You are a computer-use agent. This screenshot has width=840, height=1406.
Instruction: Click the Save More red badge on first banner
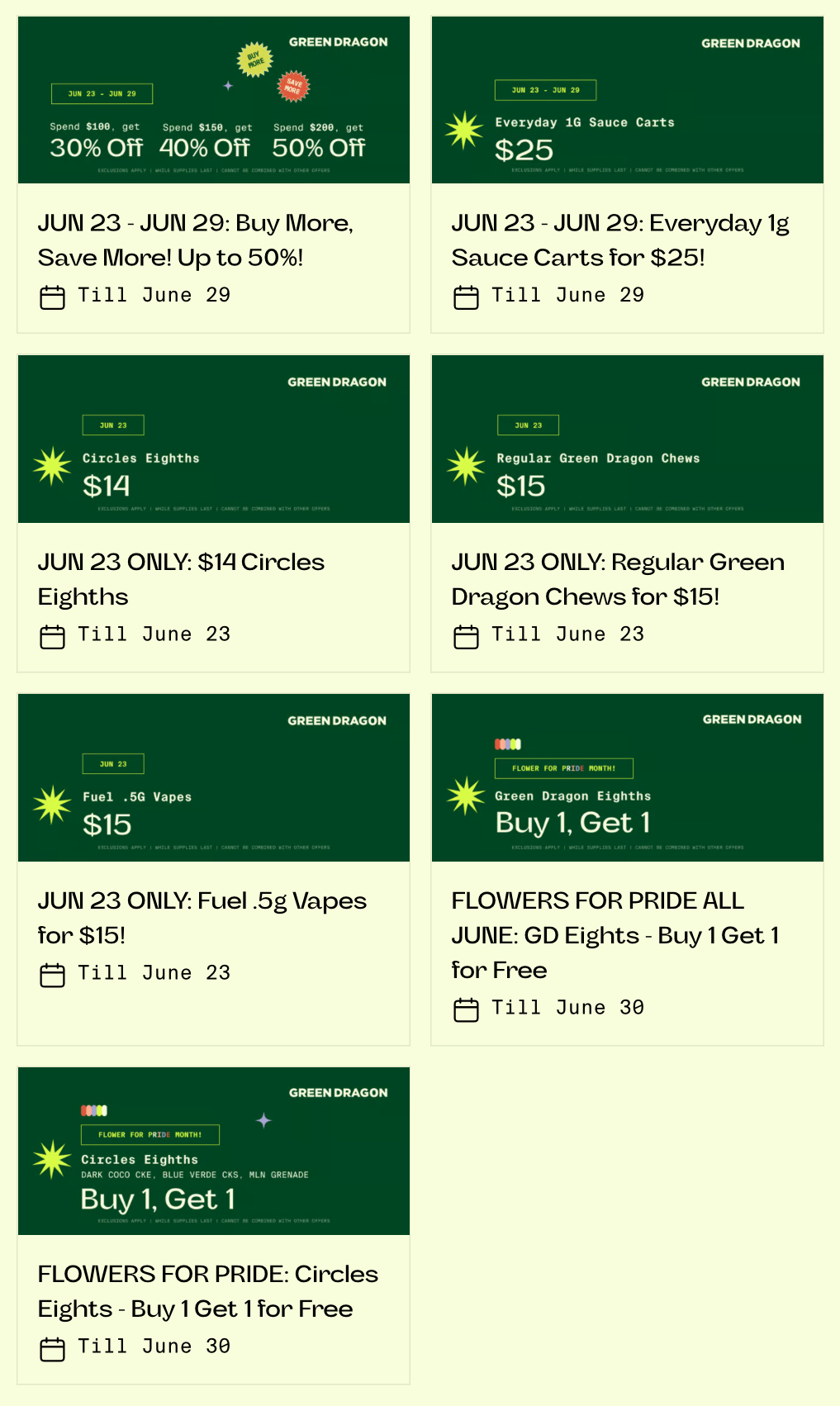point(293,86)
